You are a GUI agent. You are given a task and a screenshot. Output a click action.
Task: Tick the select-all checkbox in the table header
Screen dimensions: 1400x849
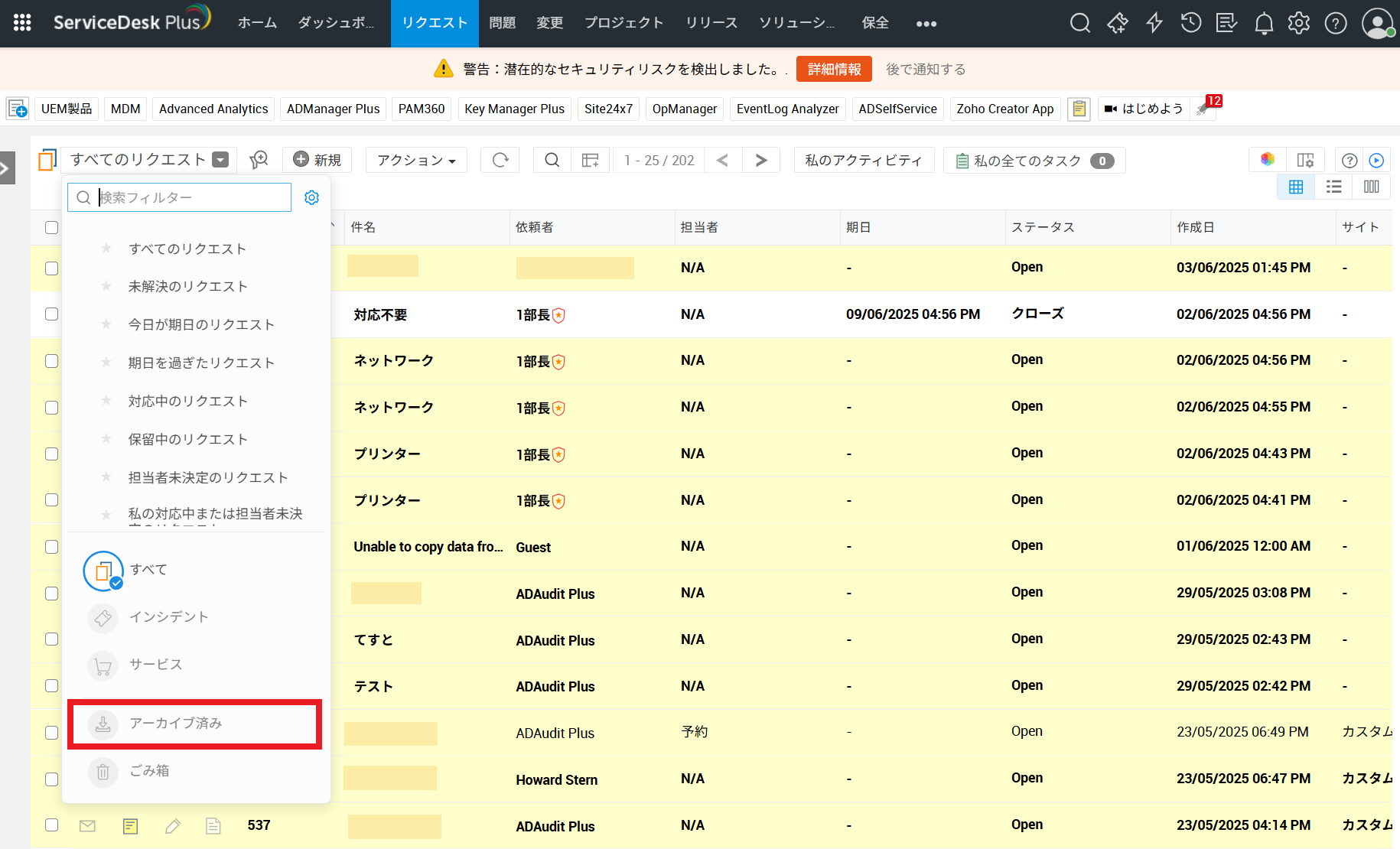tap(51, 227)
